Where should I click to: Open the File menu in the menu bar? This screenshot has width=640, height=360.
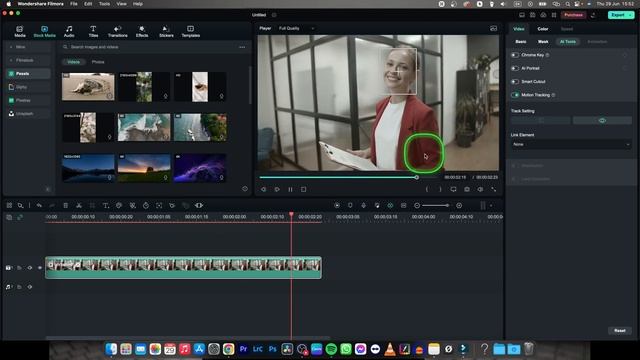pyautogui.click(x=73, y=4)
